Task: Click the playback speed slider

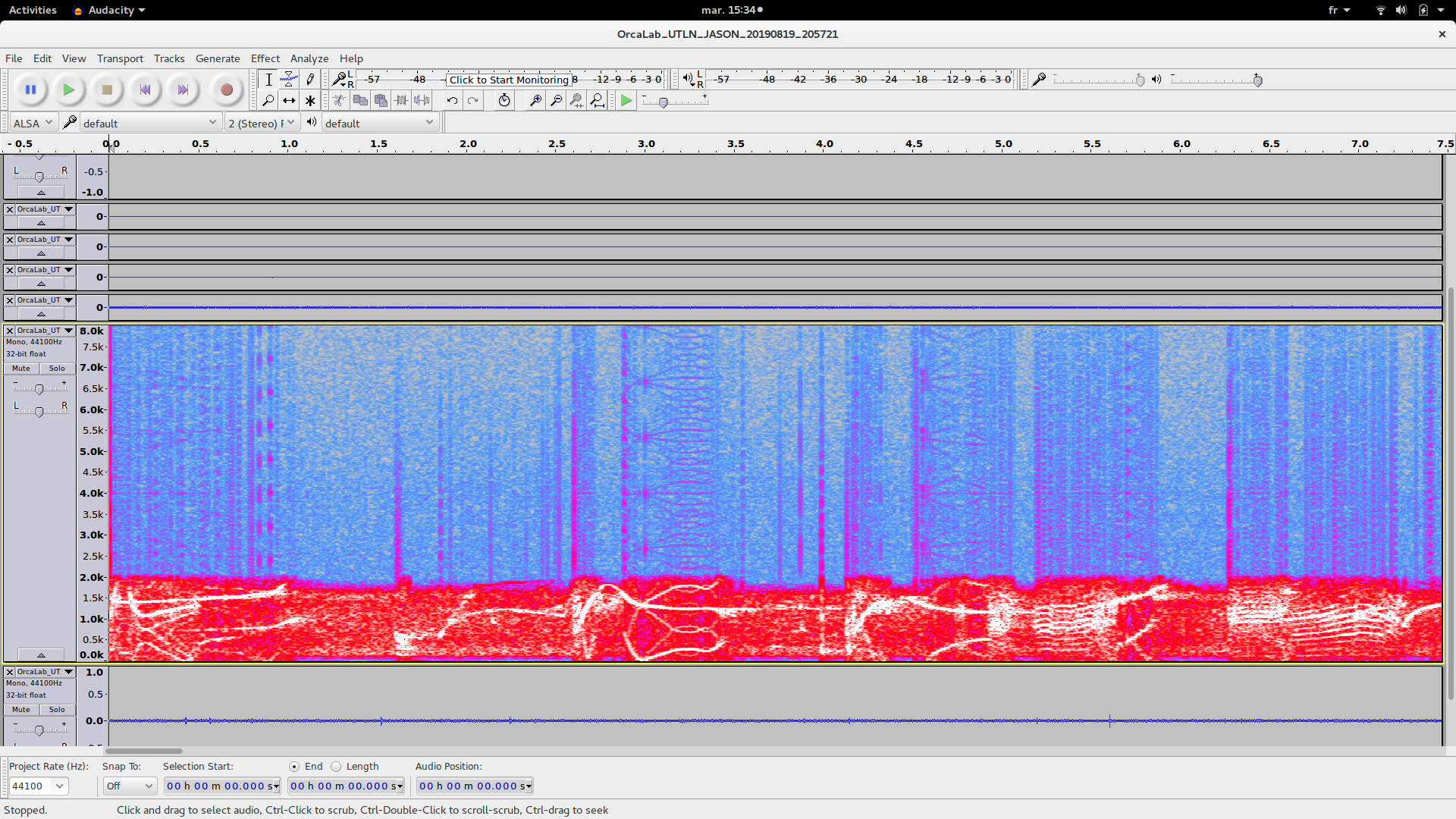Action: pyautogui.click(x=664, y=102)
